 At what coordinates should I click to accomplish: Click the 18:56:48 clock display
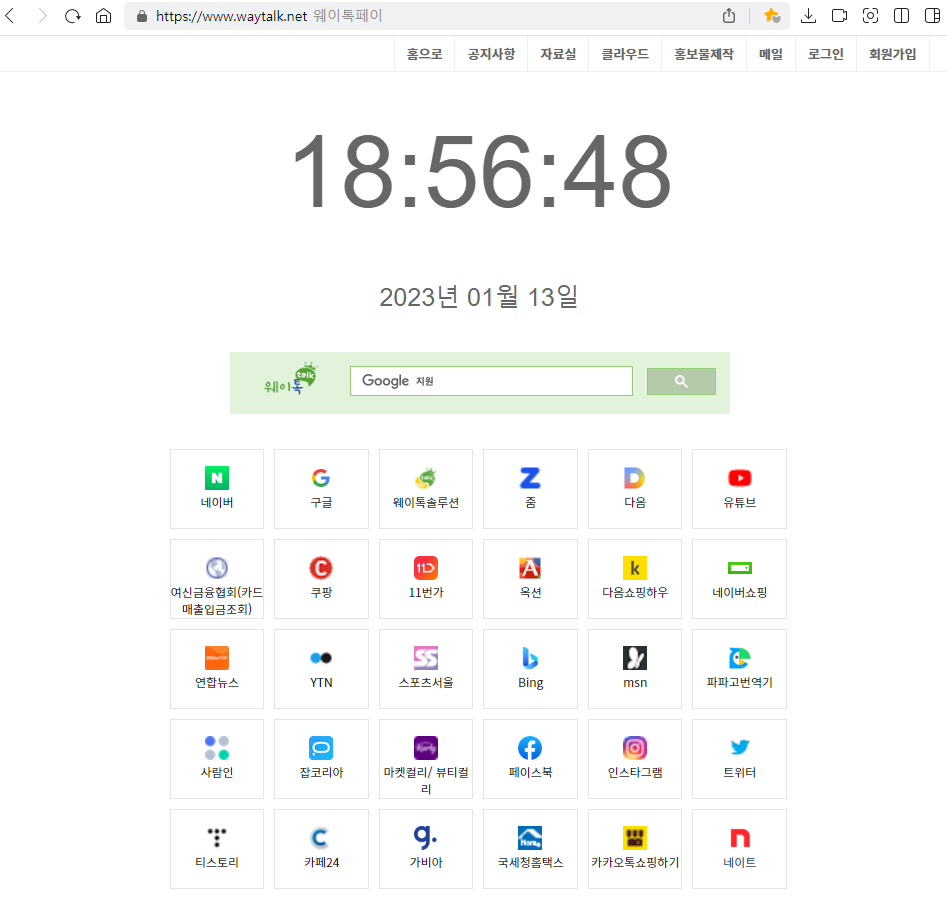[481, 171]
